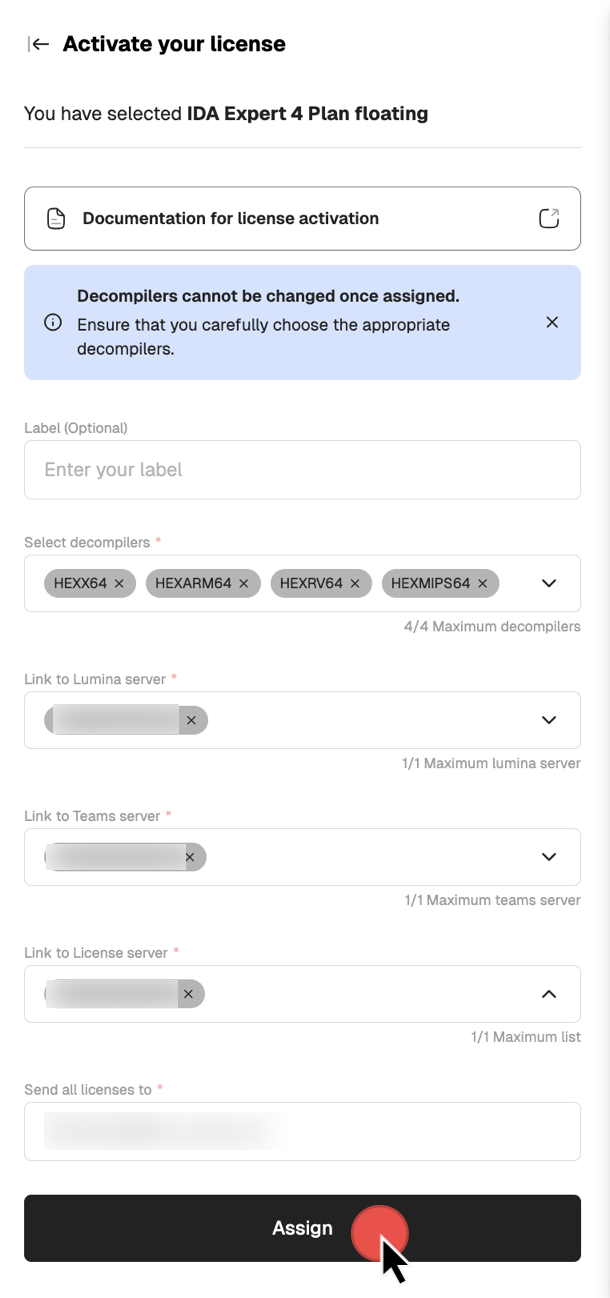Click the Send all licenses to field
Image resolution: width=610 pixels, height=1298 pixels.
[x=302, y=1131]
